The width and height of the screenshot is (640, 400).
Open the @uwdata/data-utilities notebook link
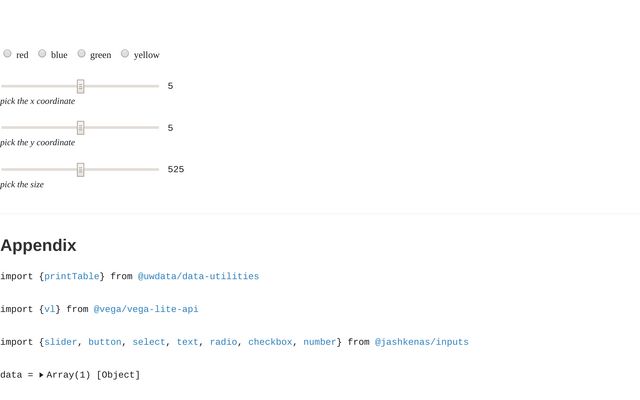(x=198, y=276)
